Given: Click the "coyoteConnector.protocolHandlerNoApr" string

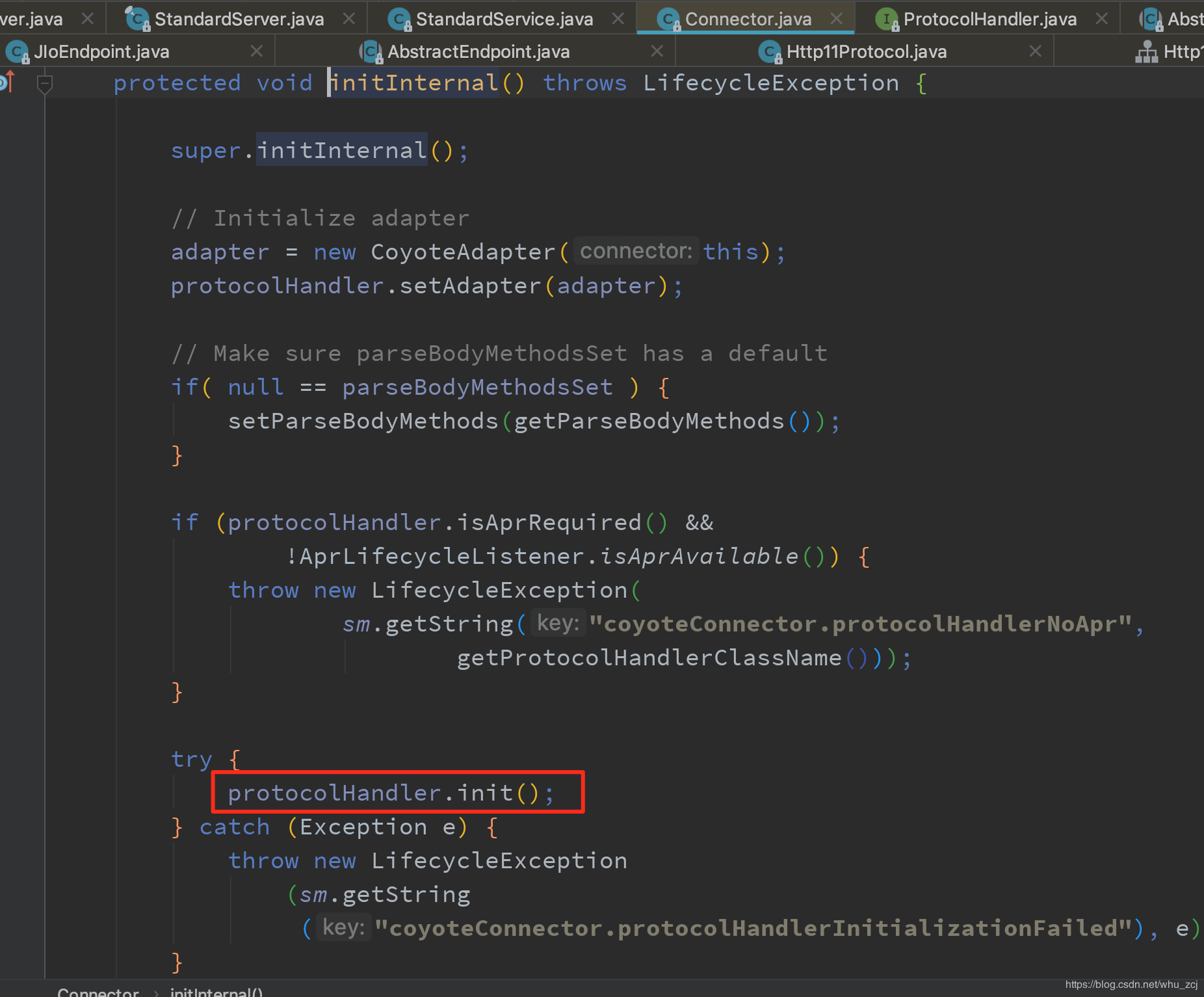Looking at the screenshot, I should point(861,624).
